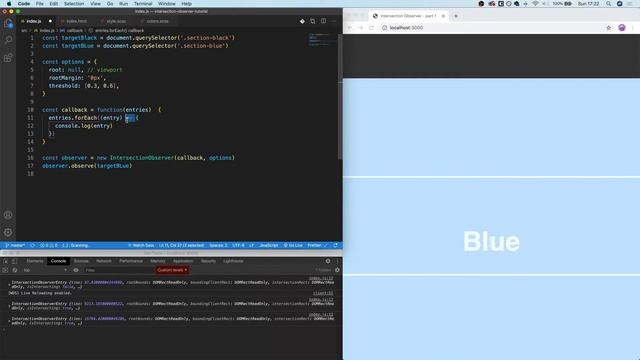Create live expression with eye icon
This screenshot has width=640, height=360.
tap(76, 270)
